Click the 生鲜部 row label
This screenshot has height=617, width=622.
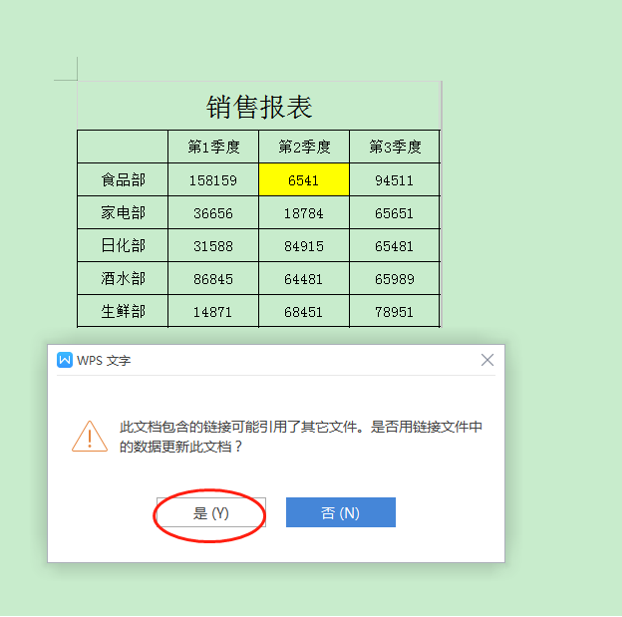pos(123,311)
